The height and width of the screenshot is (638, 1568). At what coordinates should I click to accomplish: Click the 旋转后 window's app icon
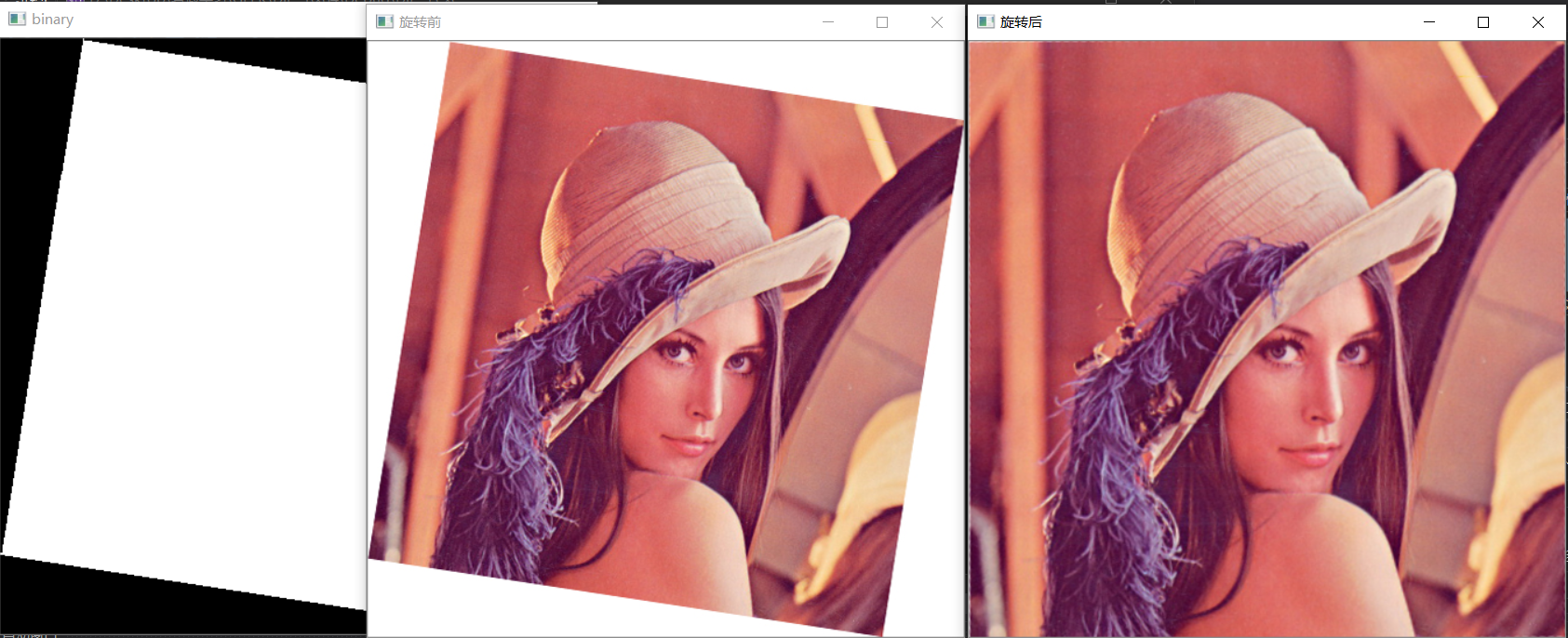click(985, 21)
